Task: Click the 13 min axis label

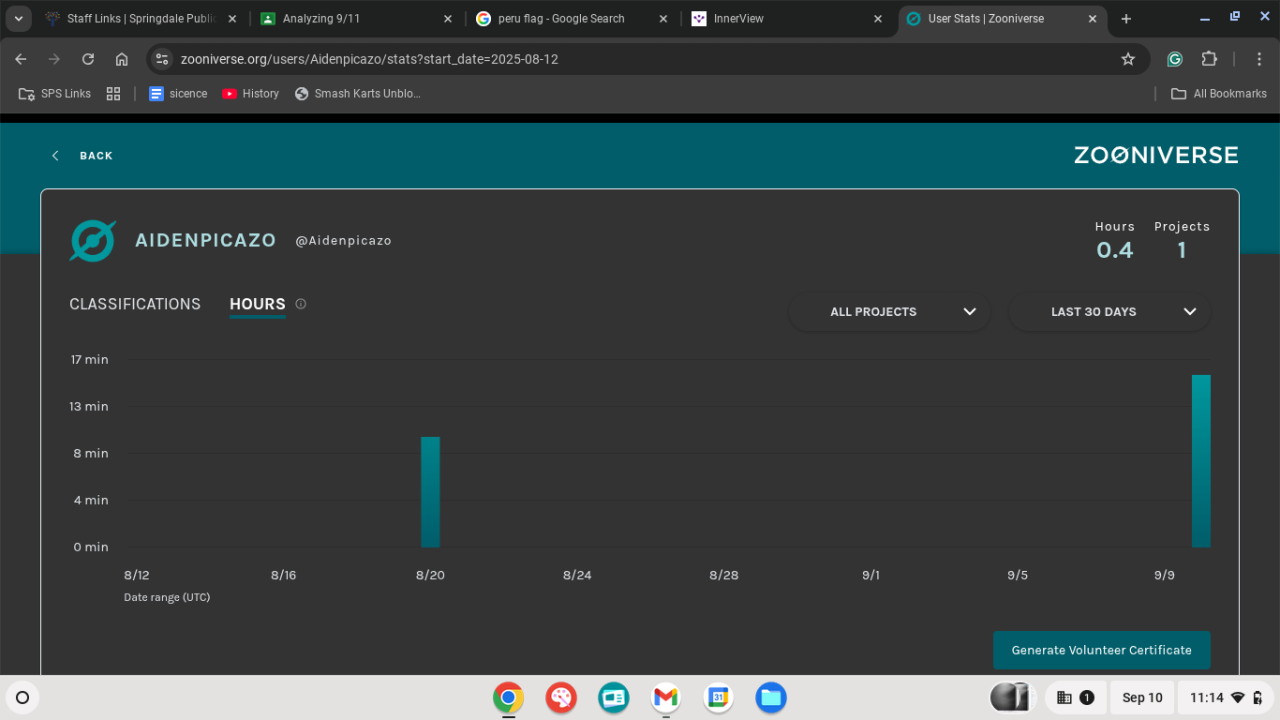Action: pyautogui.click(x=90, y=407)
